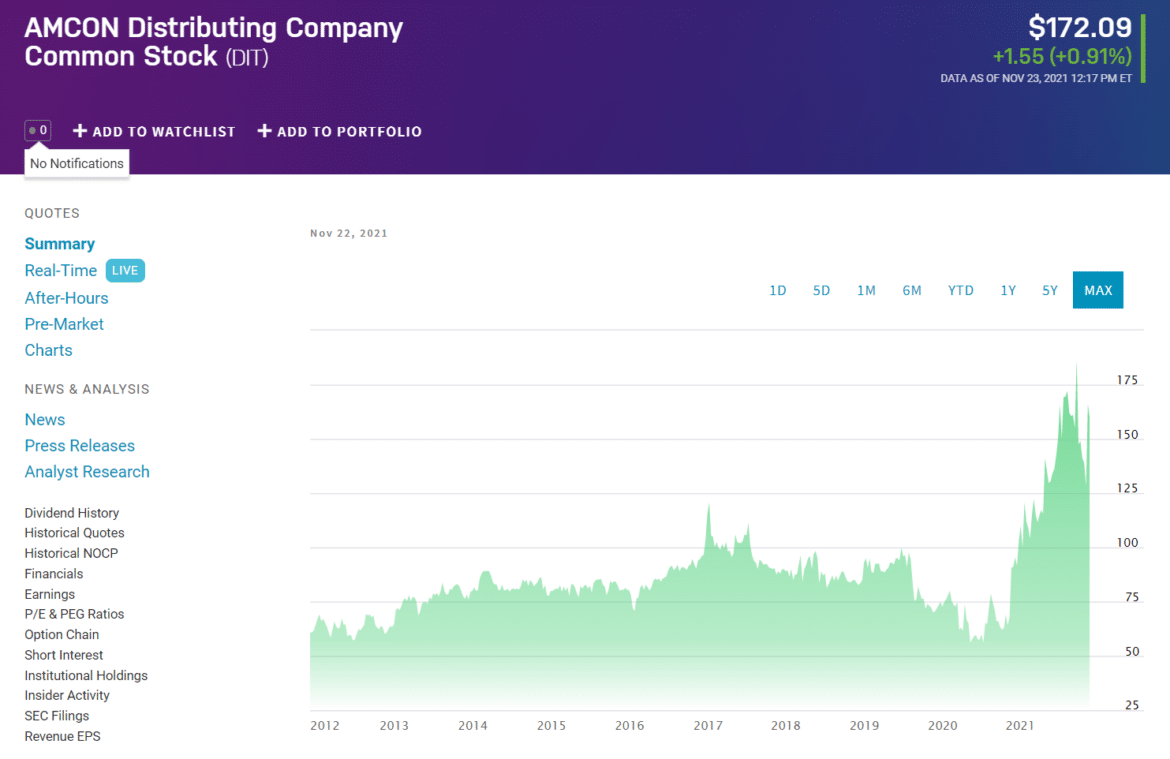
Task: Select the YTD chart period
Action: pos(960,290)
